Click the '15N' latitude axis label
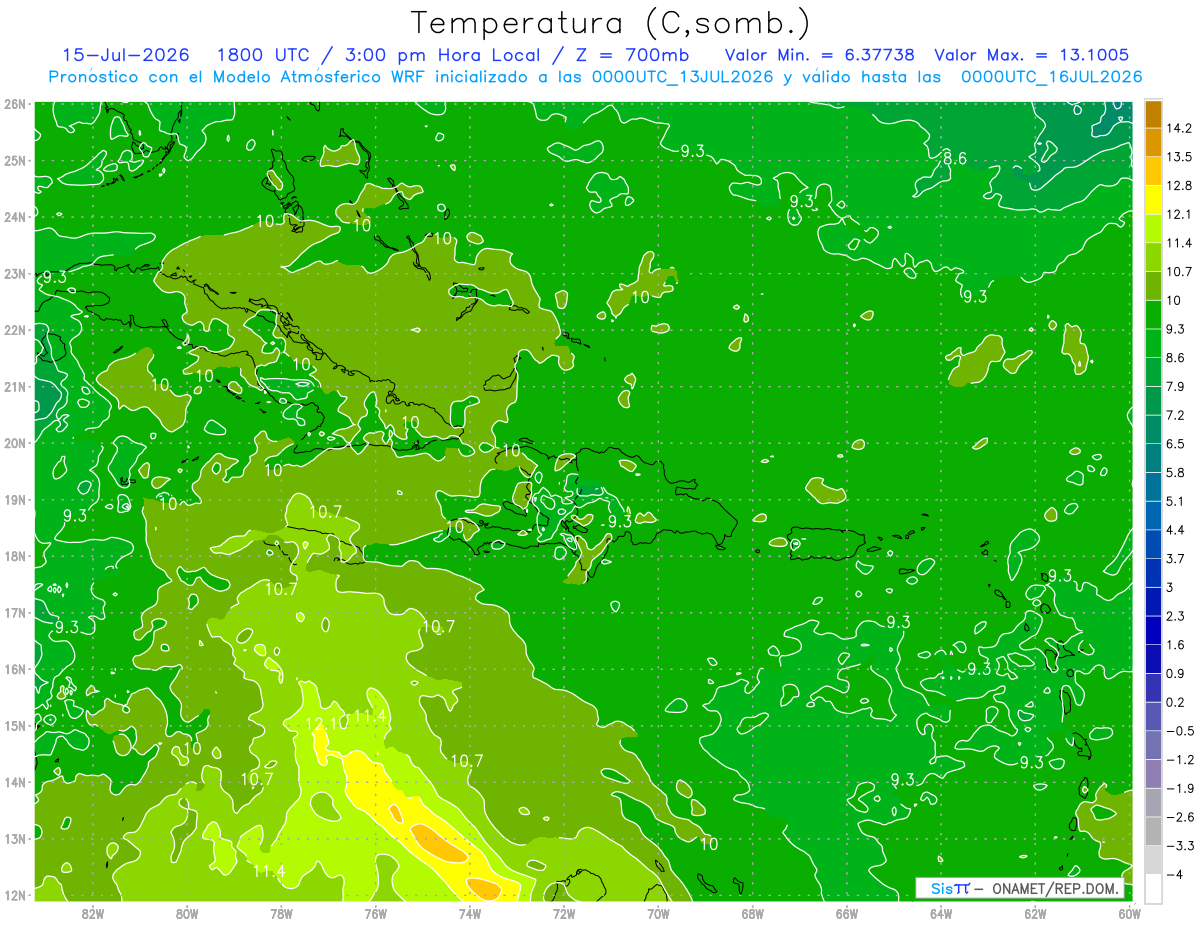1200x927 pixels. pyautogui.click(x=14, y=725)
